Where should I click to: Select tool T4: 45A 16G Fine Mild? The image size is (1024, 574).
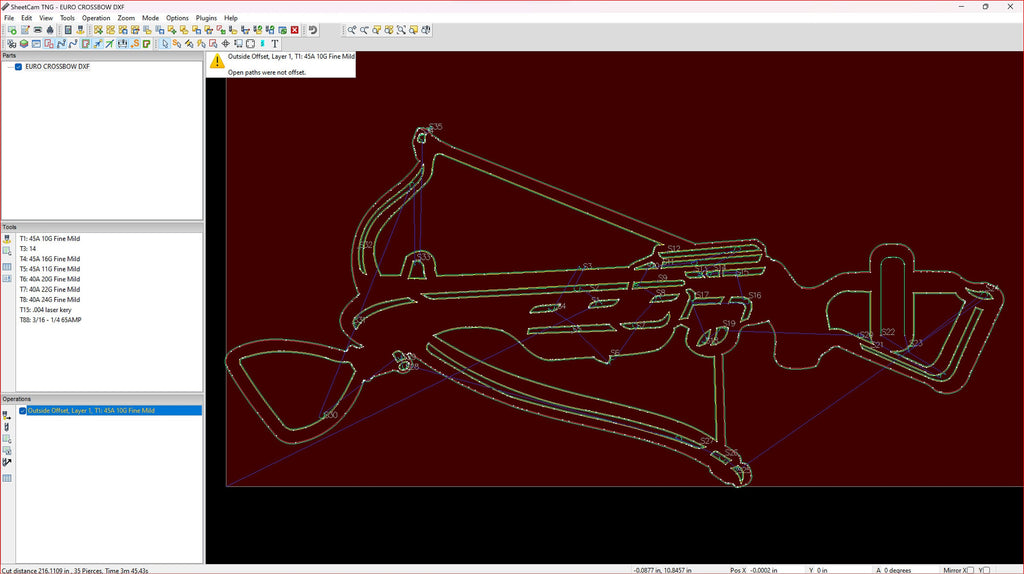click(50, 259)
